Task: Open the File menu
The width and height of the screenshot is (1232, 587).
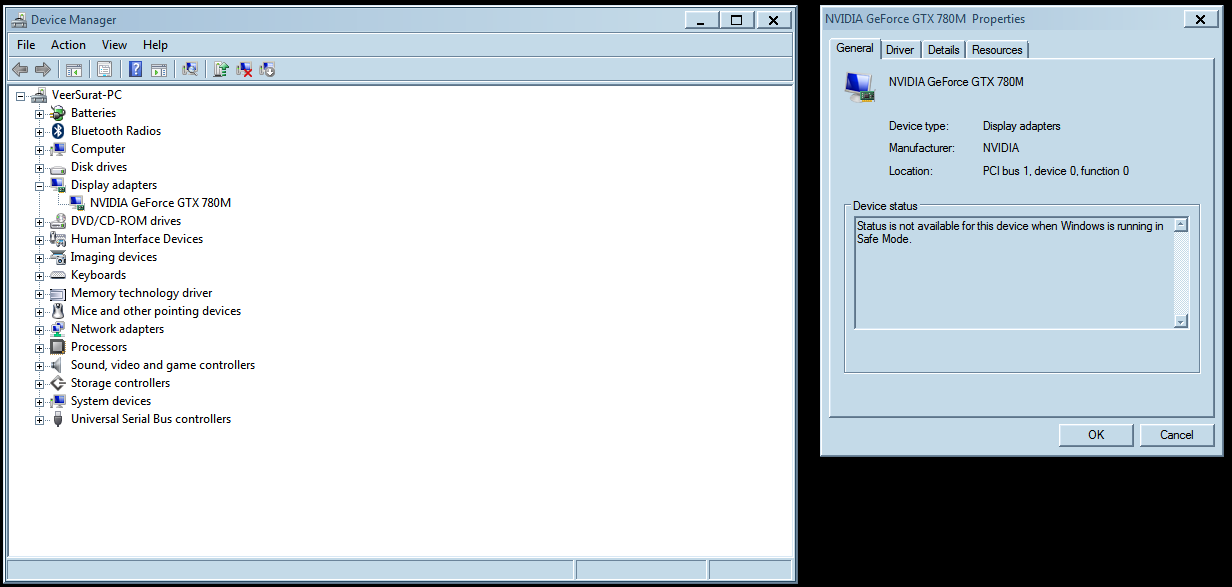Action: (x=26, y=45)
